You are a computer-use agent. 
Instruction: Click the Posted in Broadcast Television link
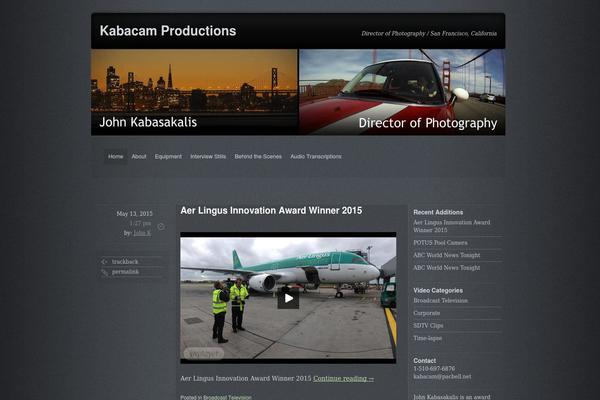(x=227, y=397)
